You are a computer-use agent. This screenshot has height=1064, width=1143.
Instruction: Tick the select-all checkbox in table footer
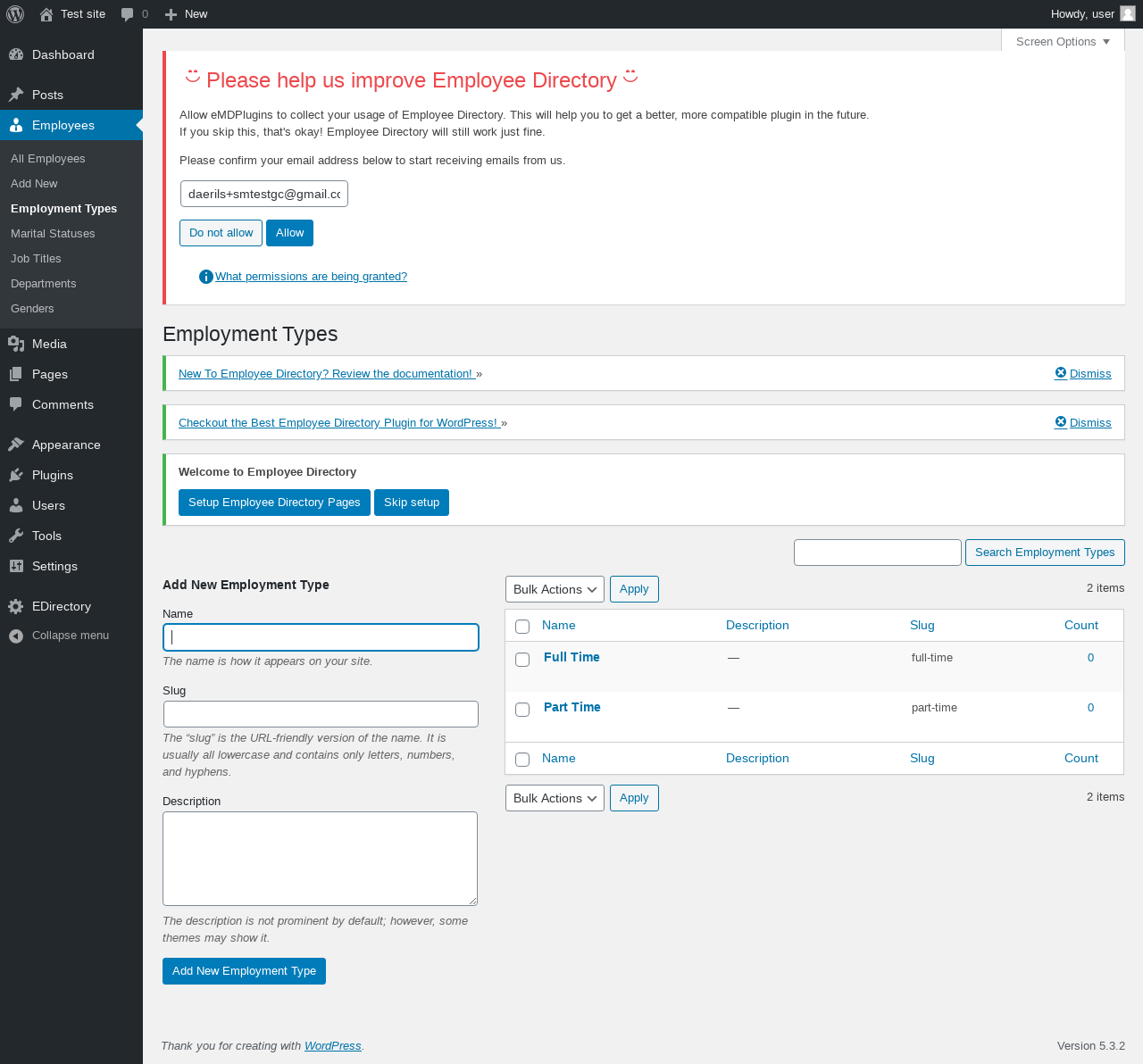(x=522, y=760)
